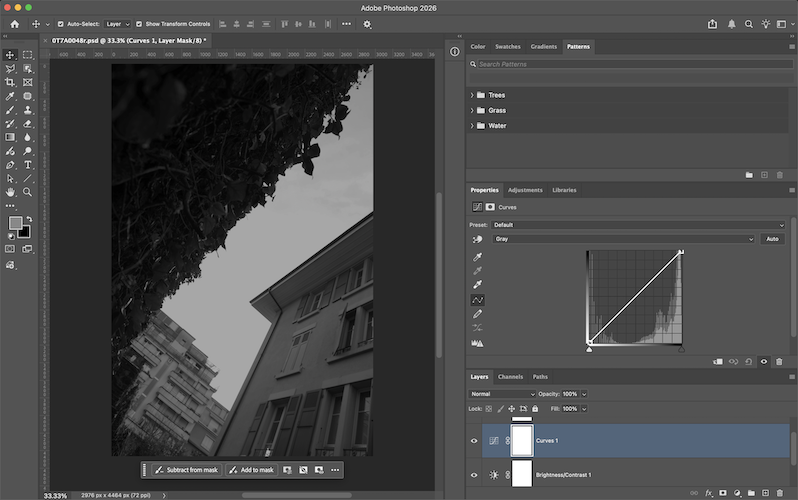Select the Horizontal Type tool
This screenshot has width=798, height=500.
coord(27,165)
